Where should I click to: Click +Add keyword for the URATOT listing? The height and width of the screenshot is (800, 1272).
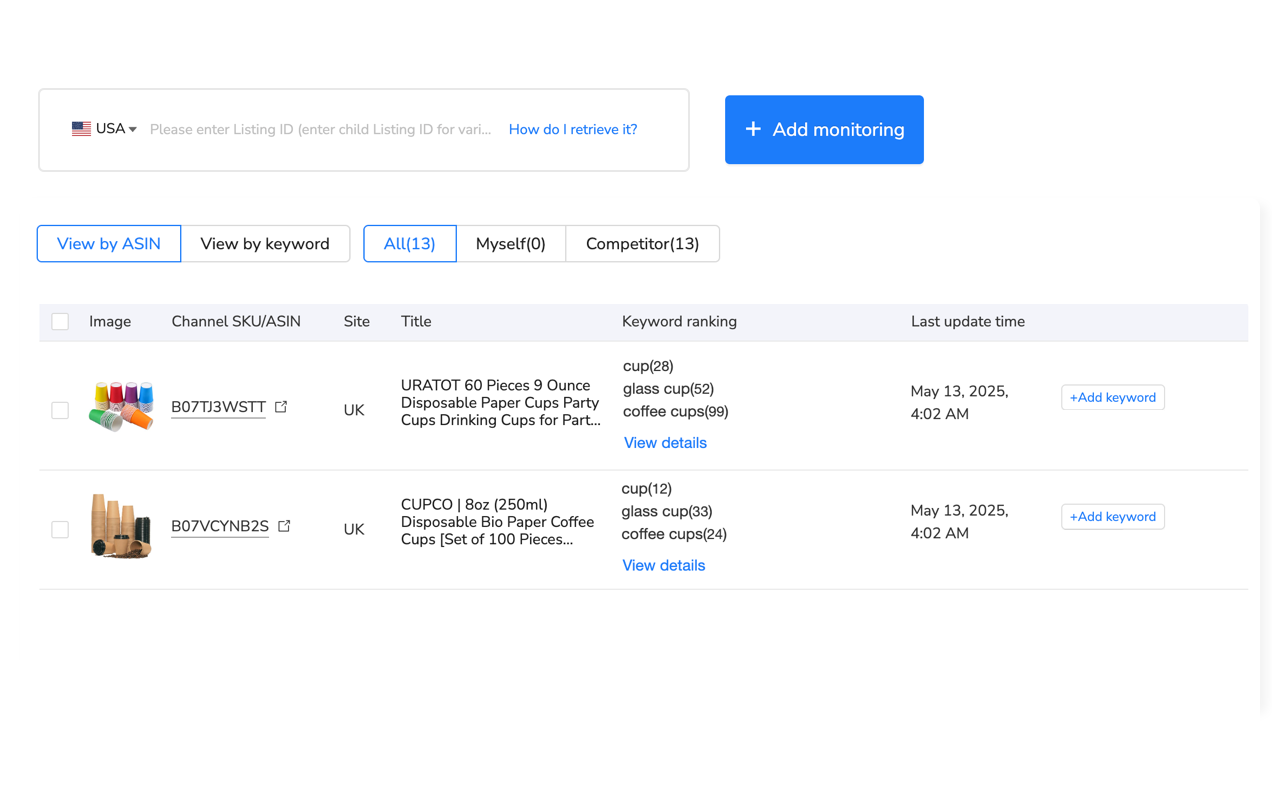(1112, 397)
